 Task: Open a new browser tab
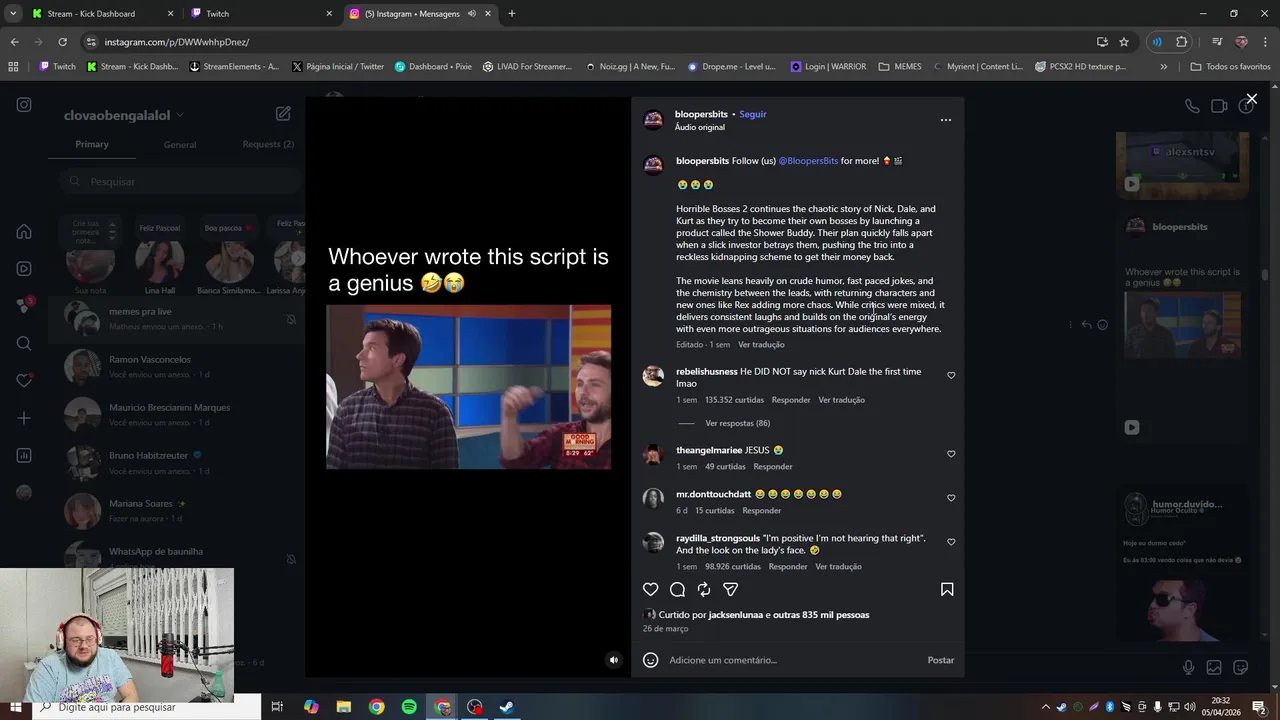point(512,14)
